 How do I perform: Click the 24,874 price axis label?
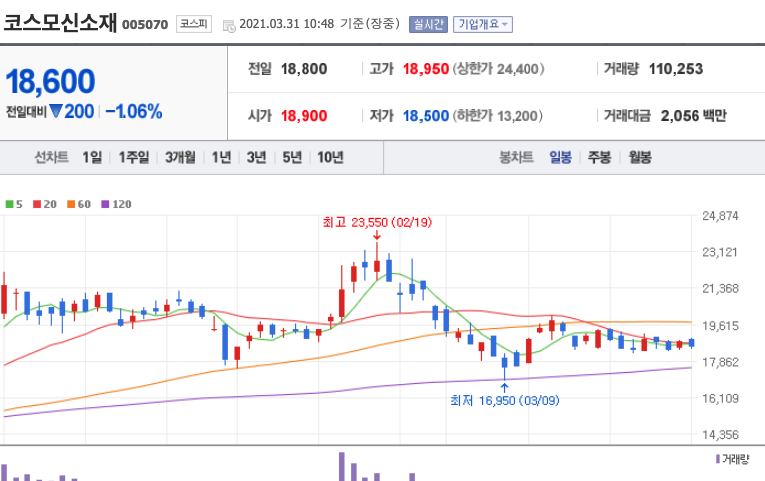pyautogui.click(x=720, y=216)
